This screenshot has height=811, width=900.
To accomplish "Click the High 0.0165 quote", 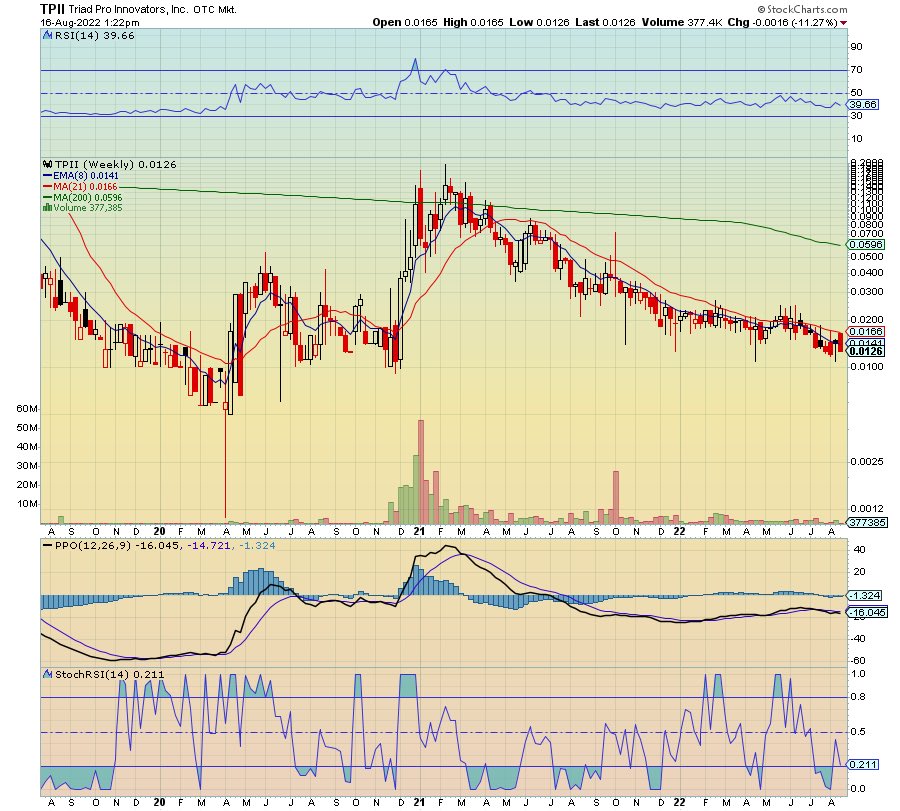I will tap(473, 22).
